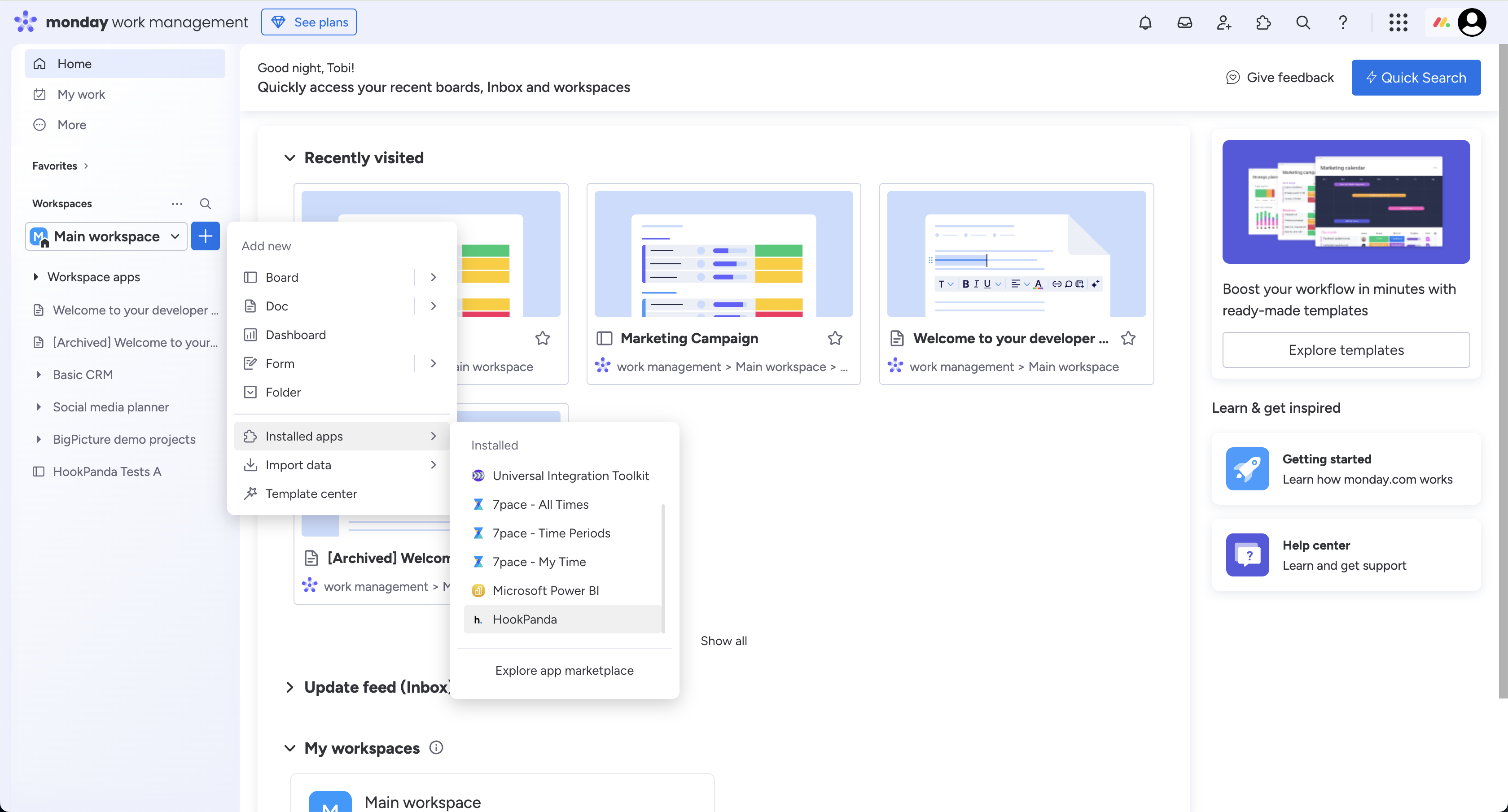
Task: Add new Folder from menu
Action: point(341,392)
